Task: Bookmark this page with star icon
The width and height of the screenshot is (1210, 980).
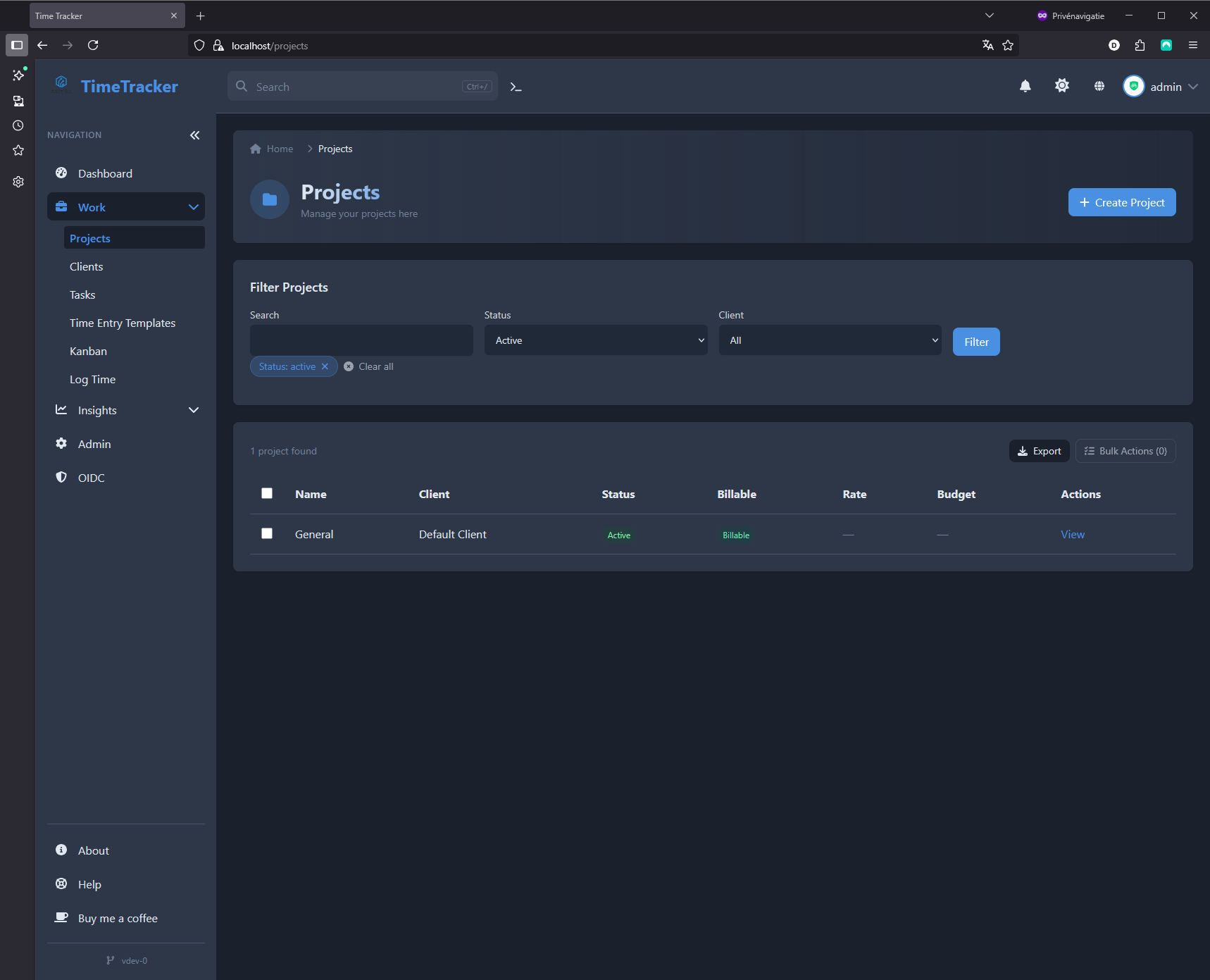Action: tap(1008, 45)
